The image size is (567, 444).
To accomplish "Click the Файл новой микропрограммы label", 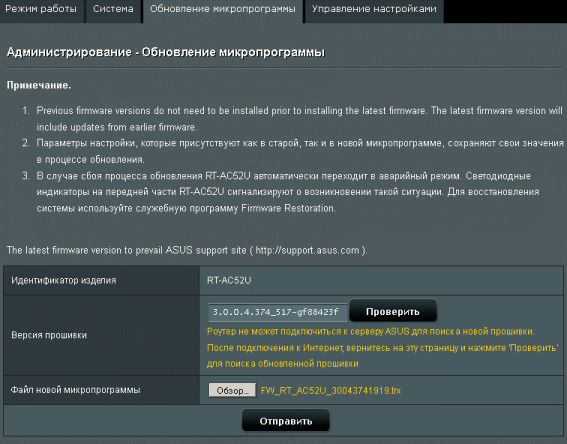I will (x=75, y=390).
